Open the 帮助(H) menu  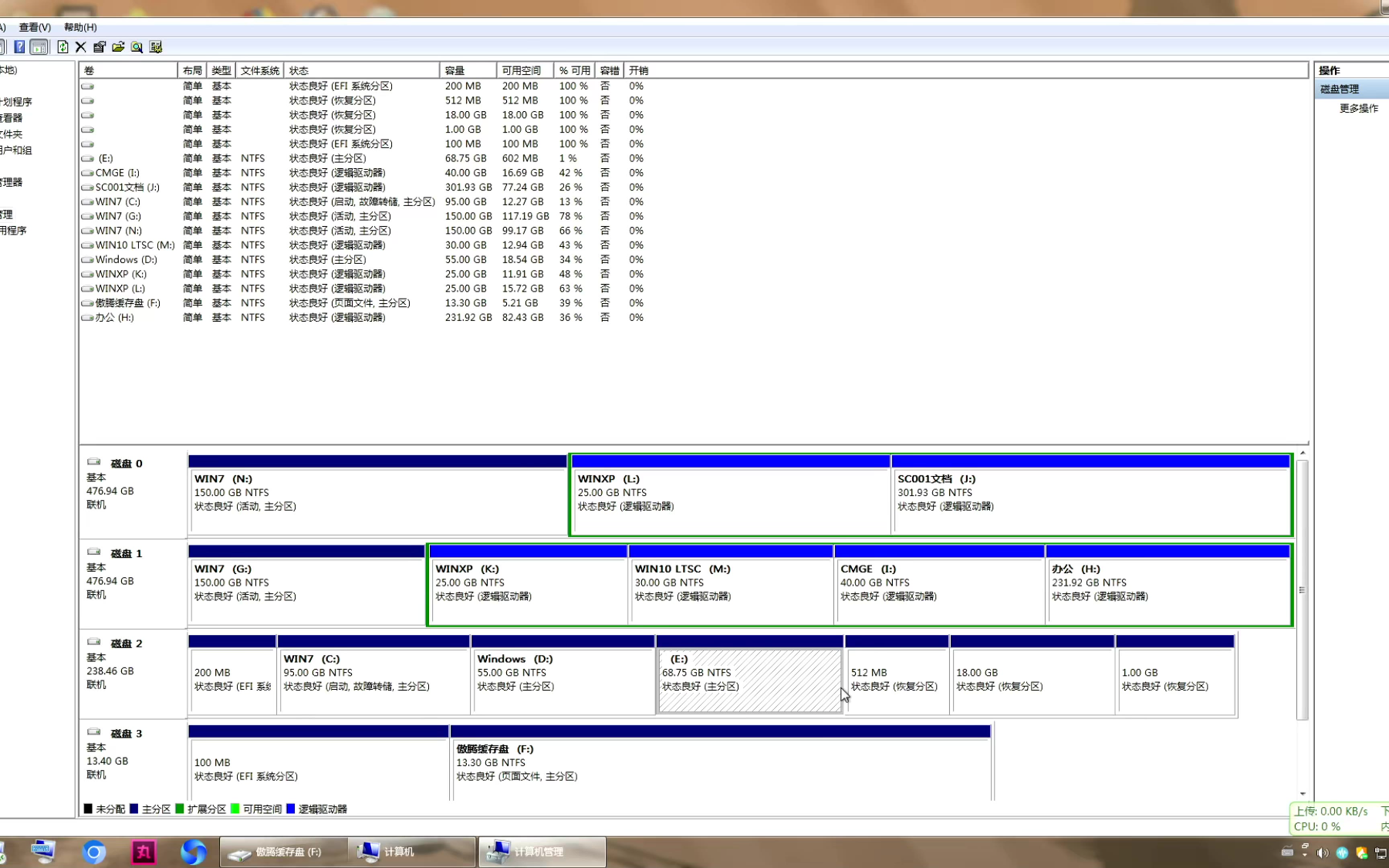pos(80,27)
